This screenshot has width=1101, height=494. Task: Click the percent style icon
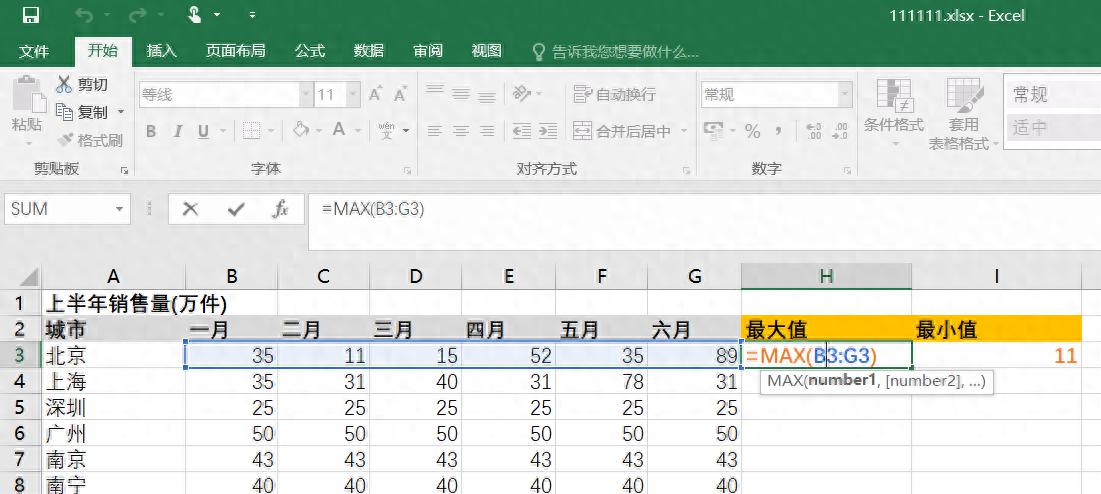pyautogui.click(x=752, y=131)
